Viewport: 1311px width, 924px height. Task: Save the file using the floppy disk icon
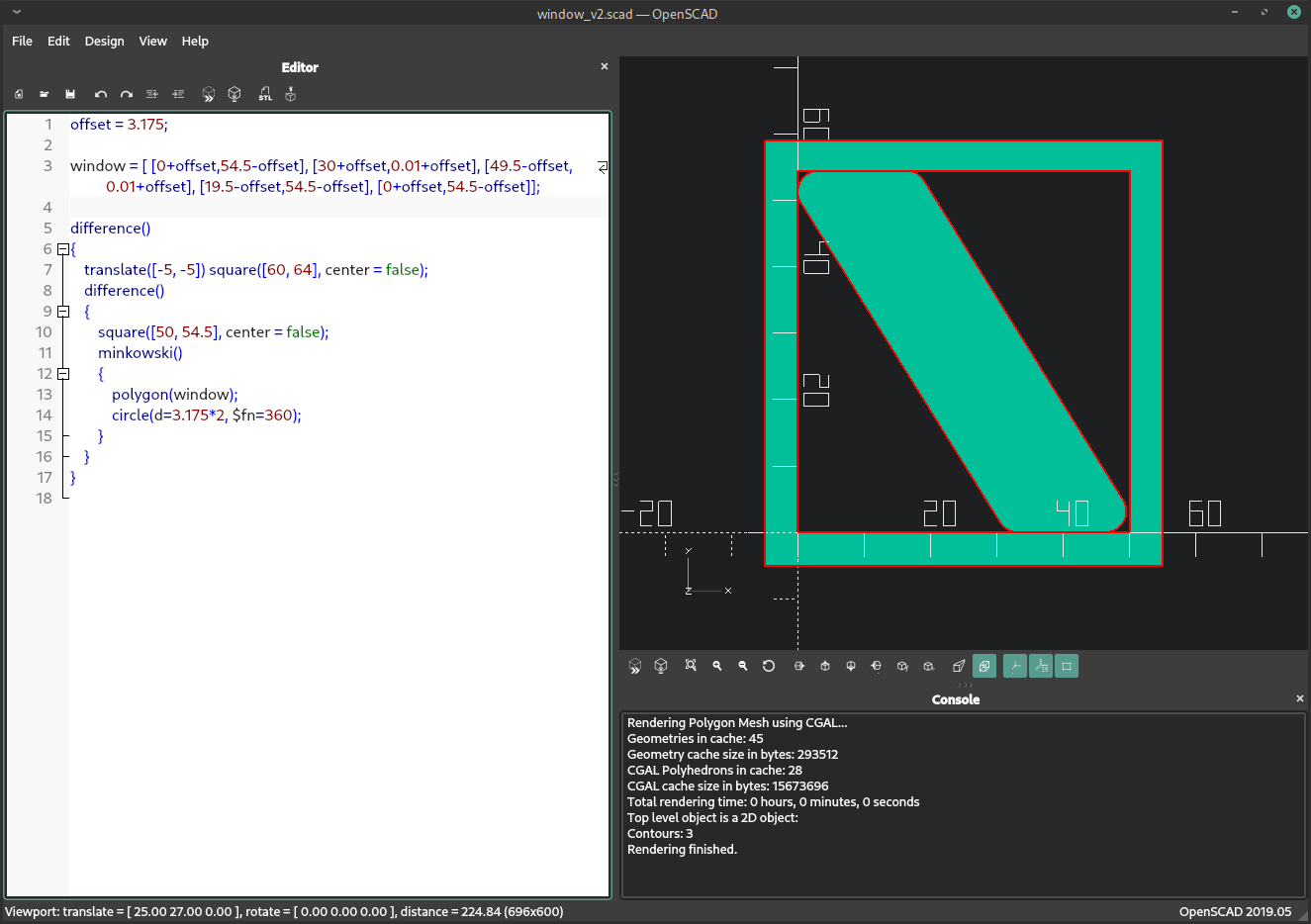[70, 94]
